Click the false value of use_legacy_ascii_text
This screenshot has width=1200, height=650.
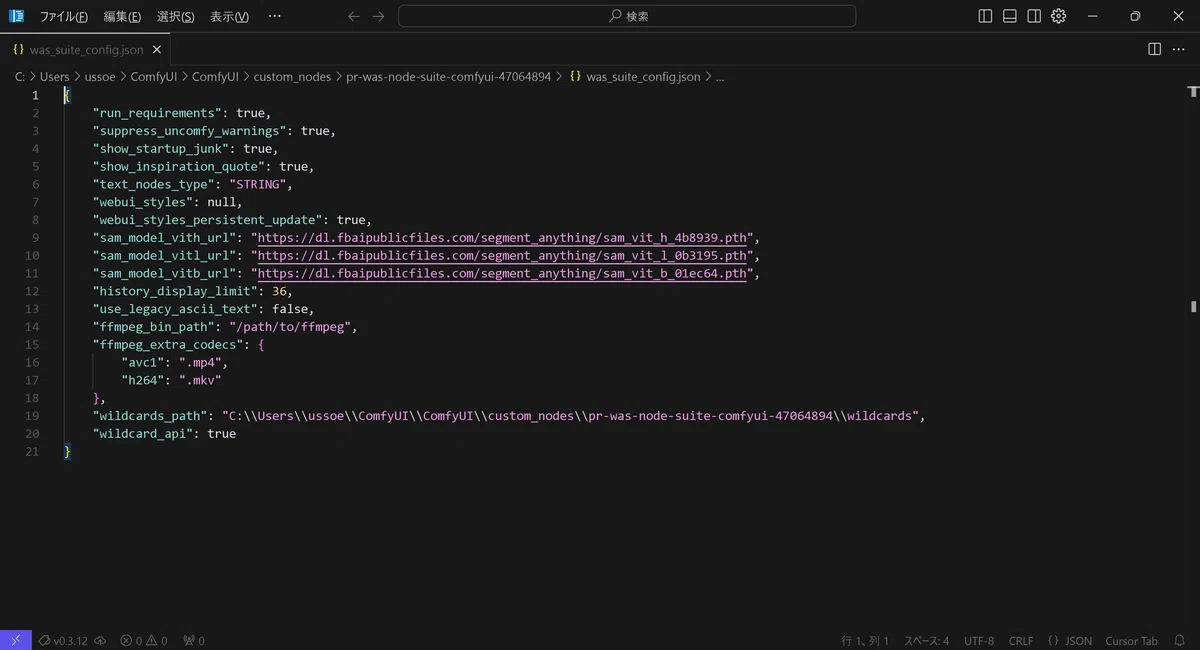coord(291,309)
